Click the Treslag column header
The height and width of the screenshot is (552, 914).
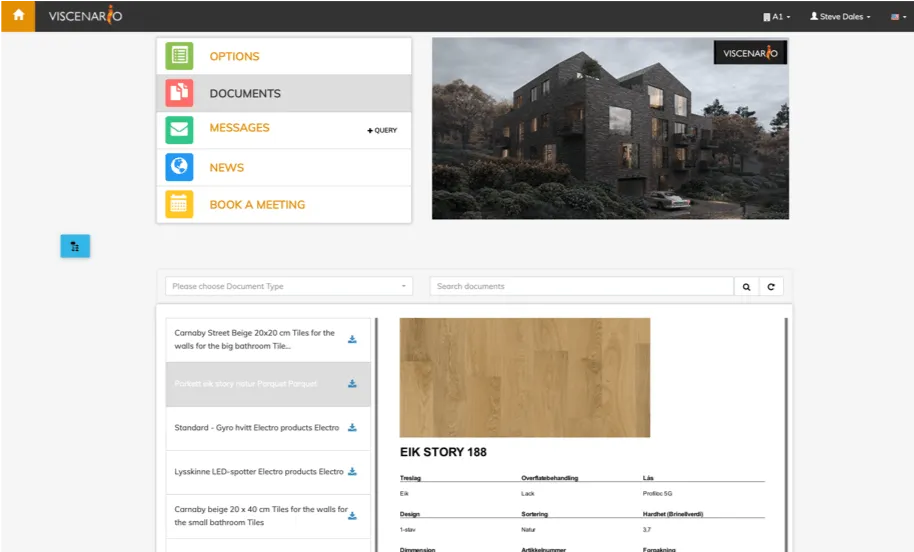[410, 478]
